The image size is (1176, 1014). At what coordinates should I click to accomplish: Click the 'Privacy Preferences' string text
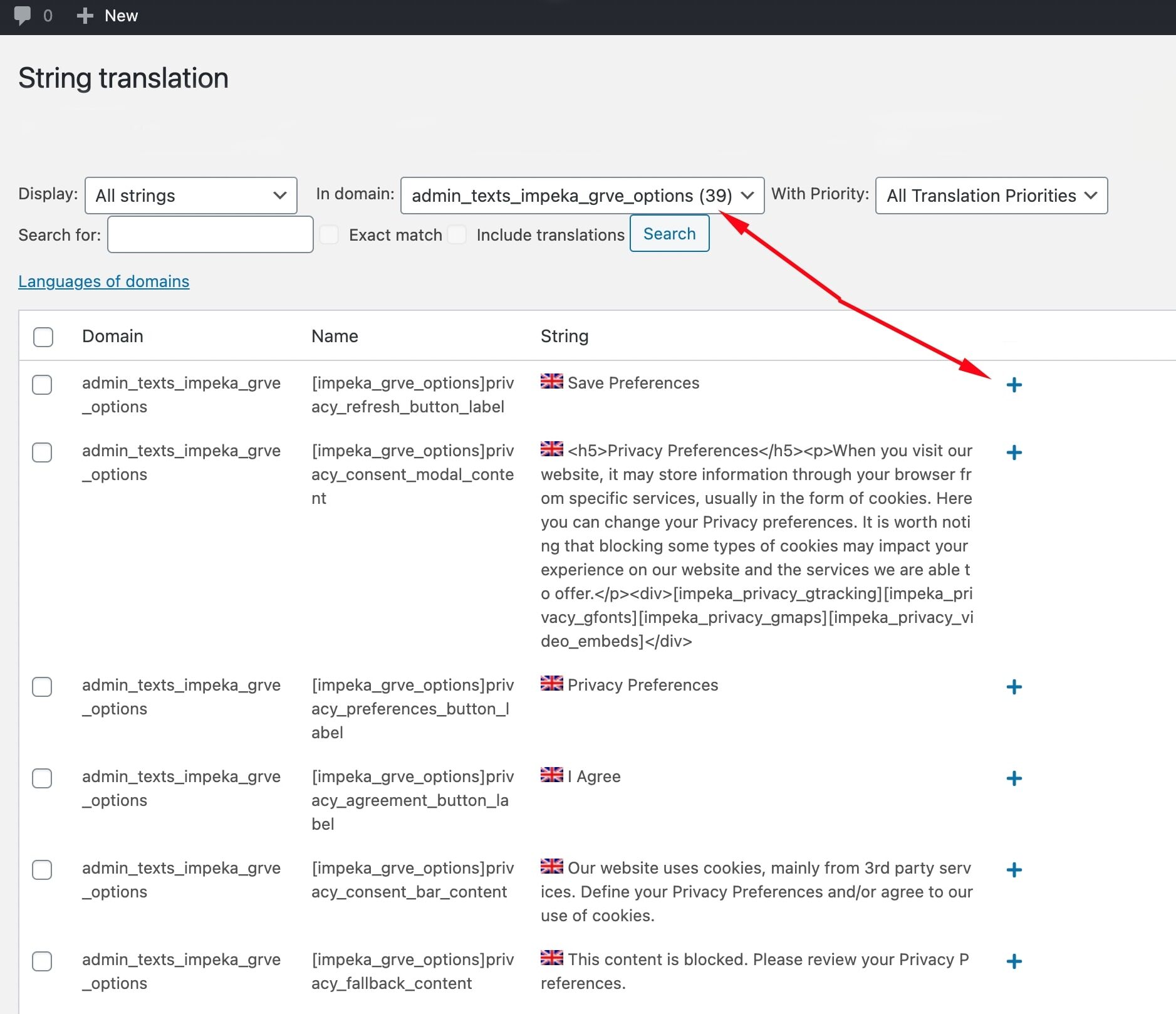[x=643, y=685]
